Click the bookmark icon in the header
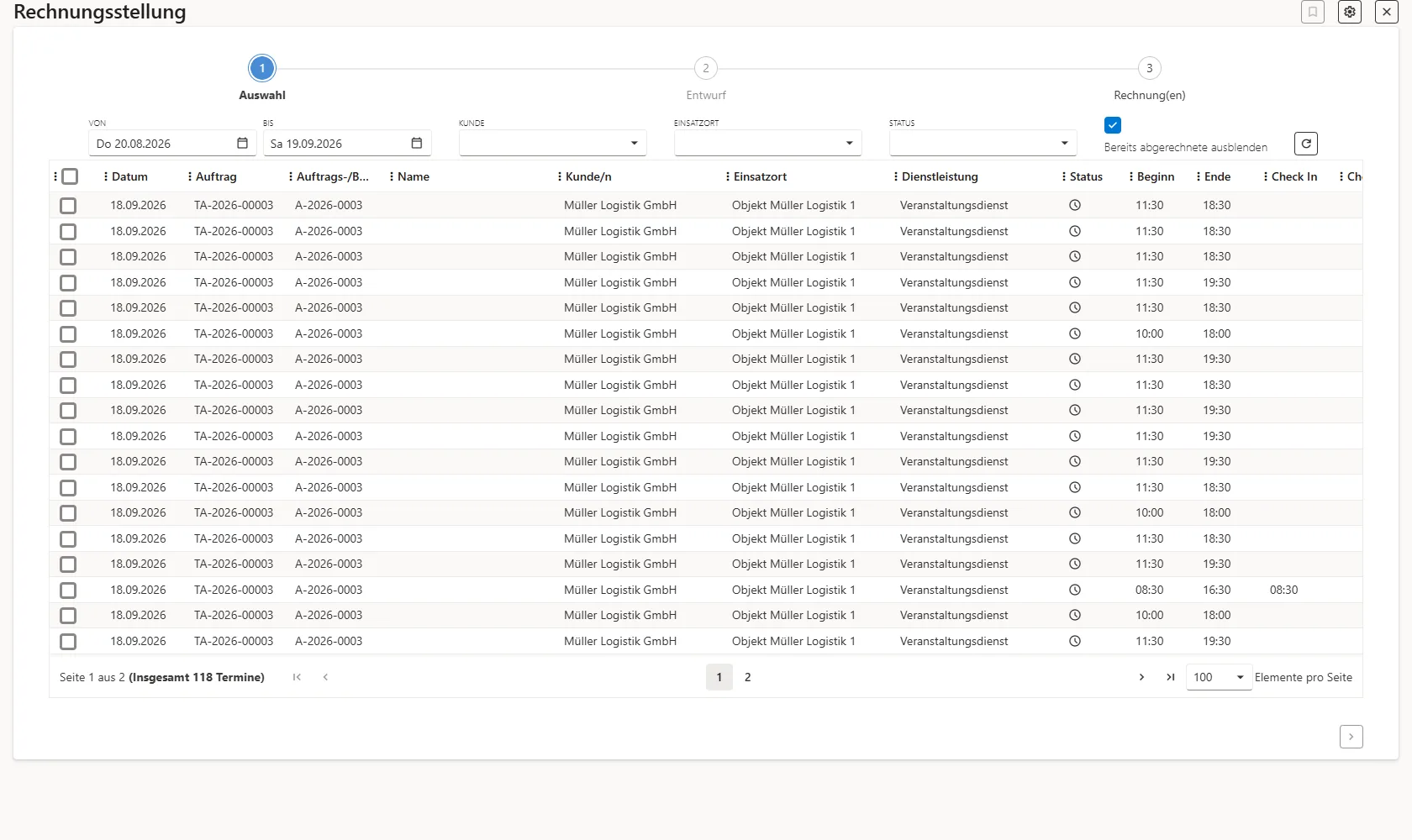Image resolution: width=1412 pixels, height=840 pixels. point(1313,12)
